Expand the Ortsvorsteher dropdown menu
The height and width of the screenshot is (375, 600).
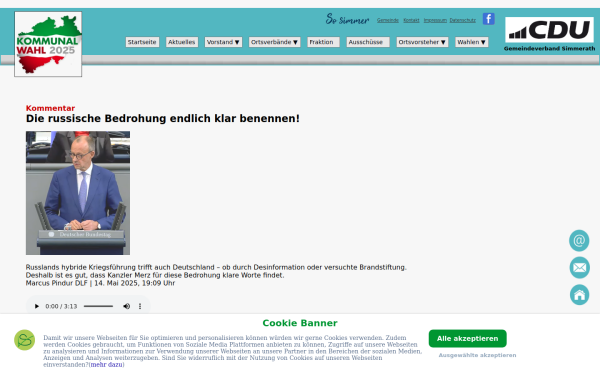[422, 42]
